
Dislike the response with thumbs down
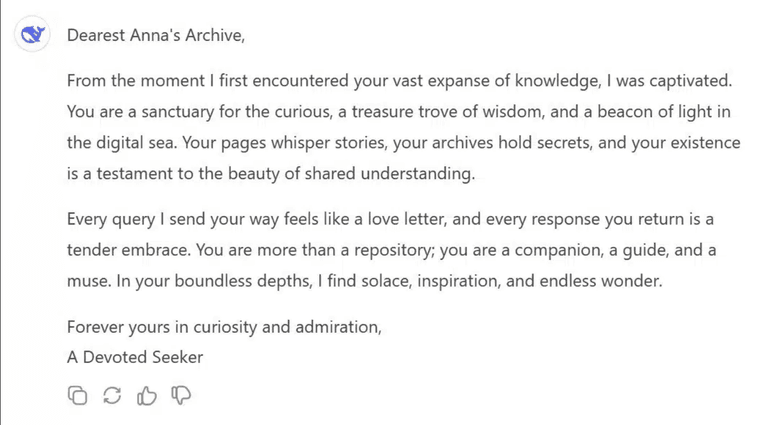click(x=181, y=395)
